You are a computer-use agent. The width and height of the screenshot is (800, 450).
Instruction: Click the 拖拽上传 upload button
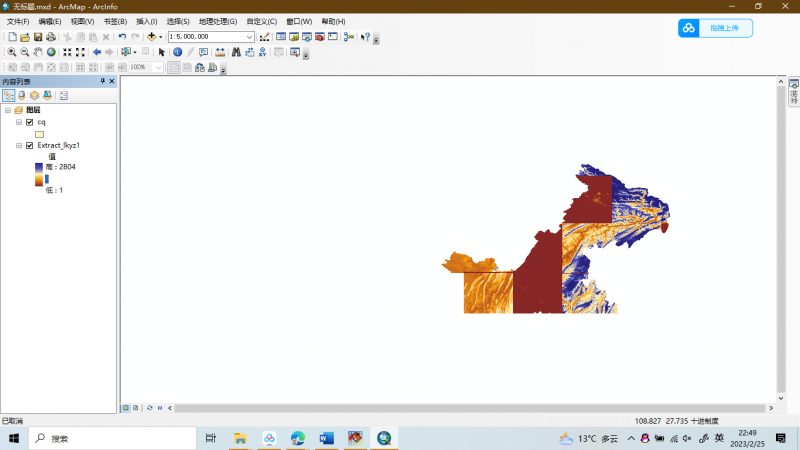click(x=715, y=28)
